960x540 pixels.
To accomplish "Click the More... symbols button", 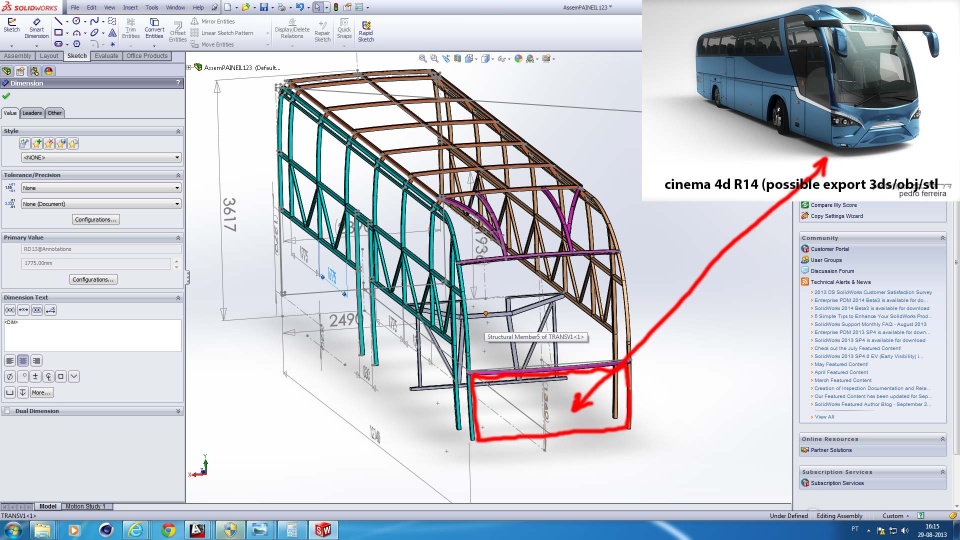I will tap(41, 392).
